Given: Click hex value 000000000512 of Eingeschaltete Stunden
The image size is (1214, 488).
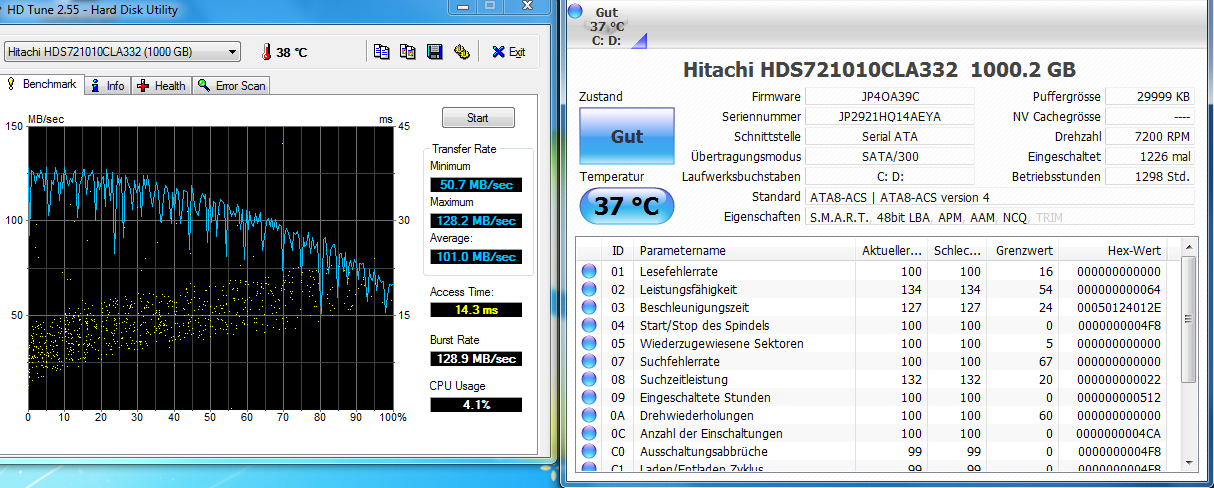Looking at the screenshot, I should (1118, 397).
